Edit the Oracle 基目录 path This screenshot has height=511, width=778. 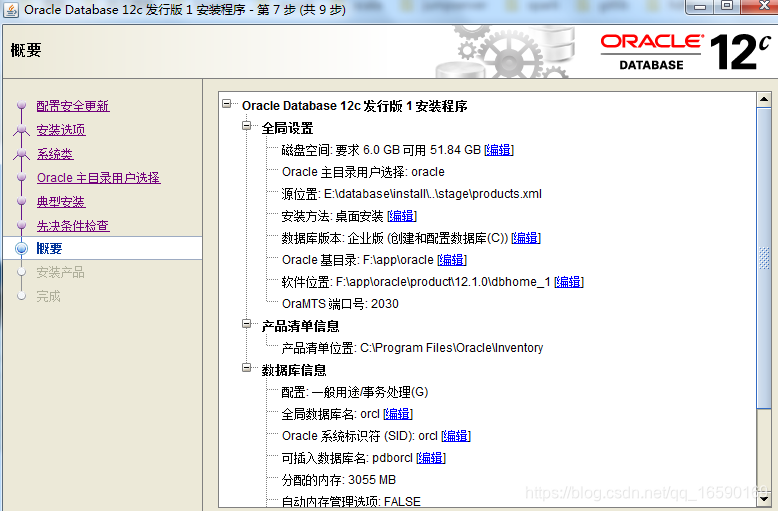coord(452,260)
